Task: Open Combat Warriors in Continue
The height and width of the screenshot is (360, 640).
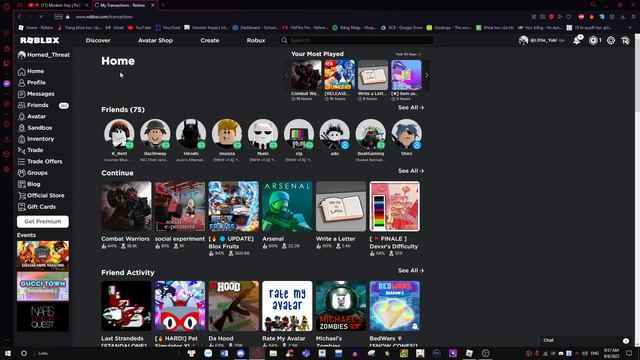Action: 126,207
